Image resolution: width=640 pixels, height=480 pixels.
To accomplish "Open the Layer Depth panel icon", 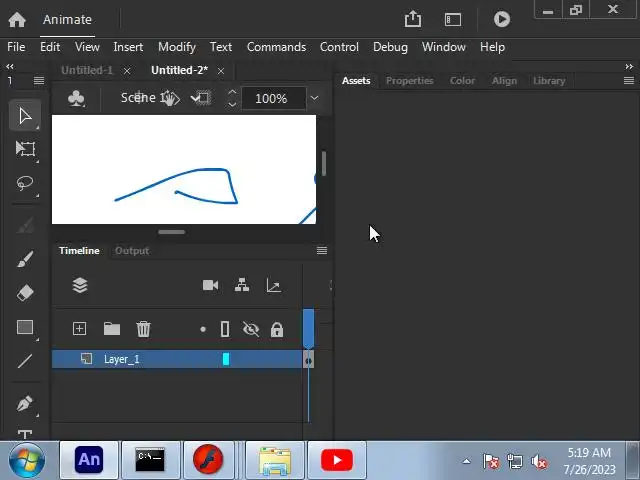I will click(273, 285).
